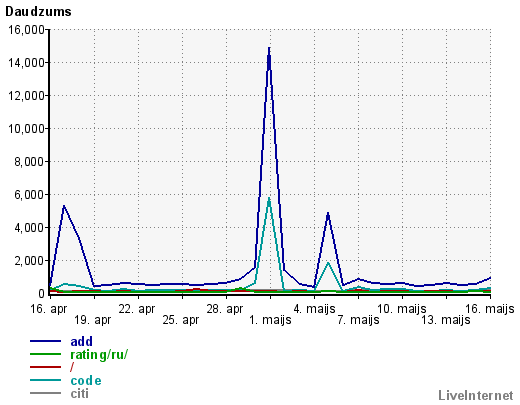Click the green rating/ru/ line swatch
520x405 pixels.
pyautogui.click(x=45, y=354)
